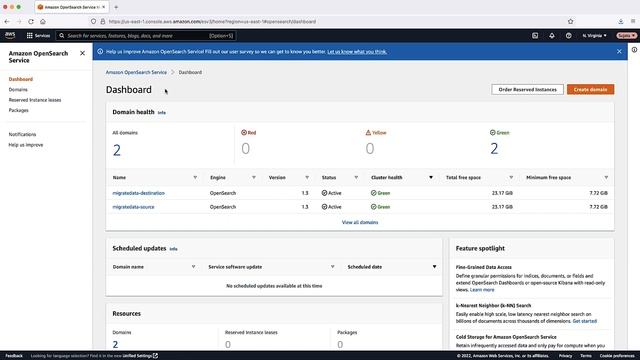The width and height of the screenshot is (640, 360).
Task: Open Terms link in footer
Action: 585,356
